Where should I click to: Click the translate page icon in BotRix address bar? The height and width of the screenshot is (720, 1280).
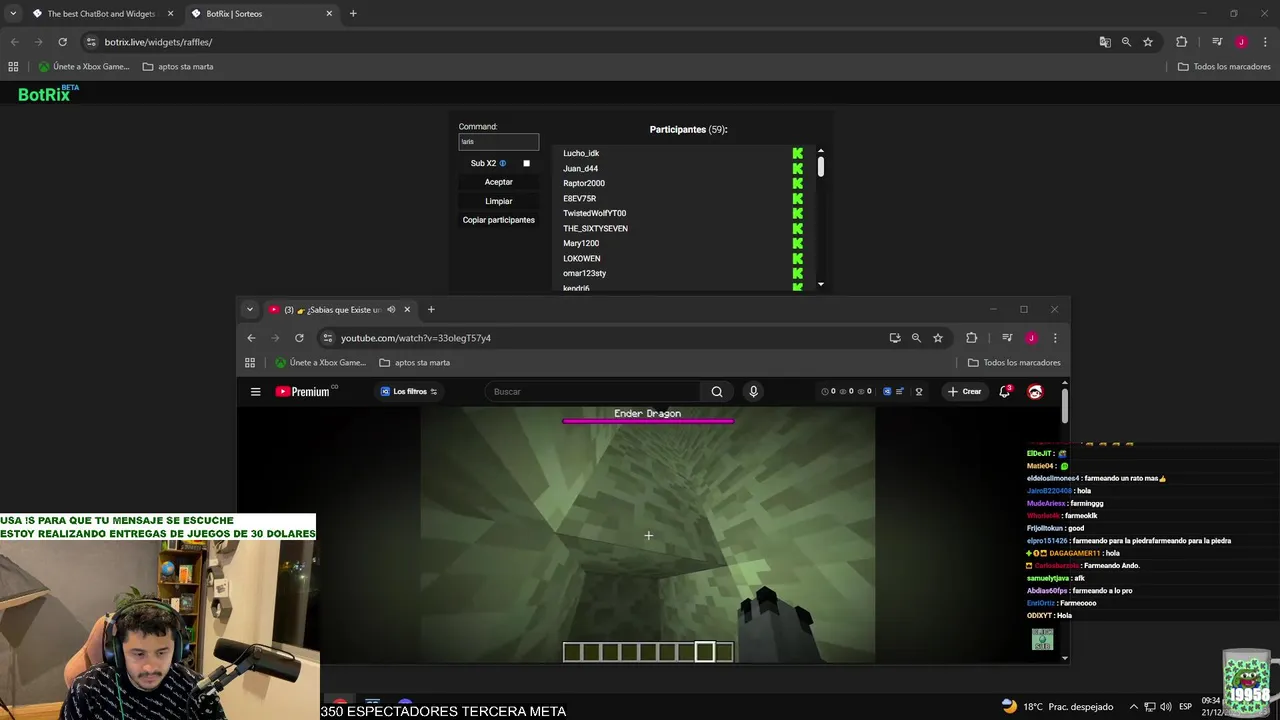[1105, 42]
